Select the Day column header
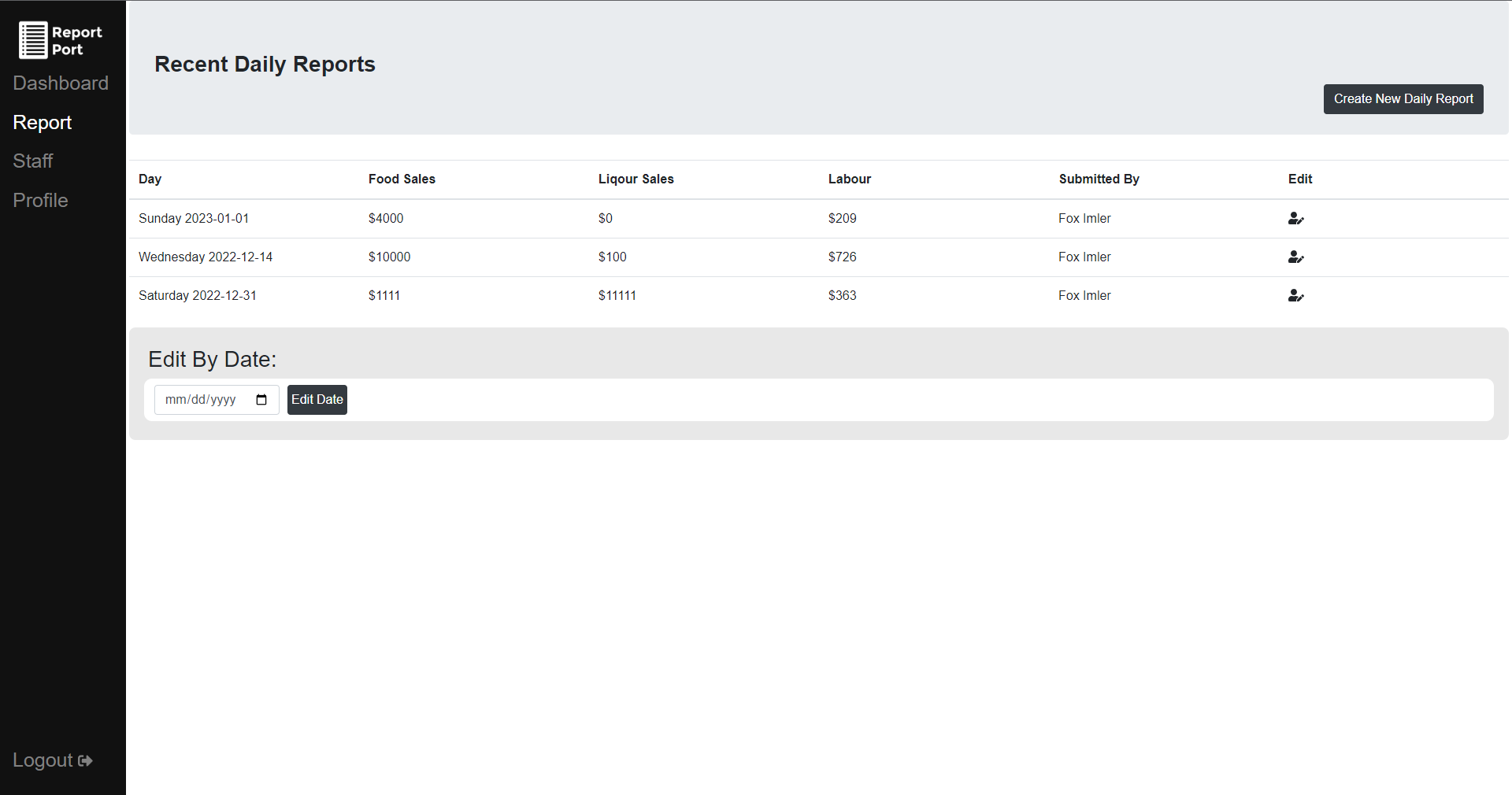Viewport: 1512px width, 795px height. (x=150, y=179)
